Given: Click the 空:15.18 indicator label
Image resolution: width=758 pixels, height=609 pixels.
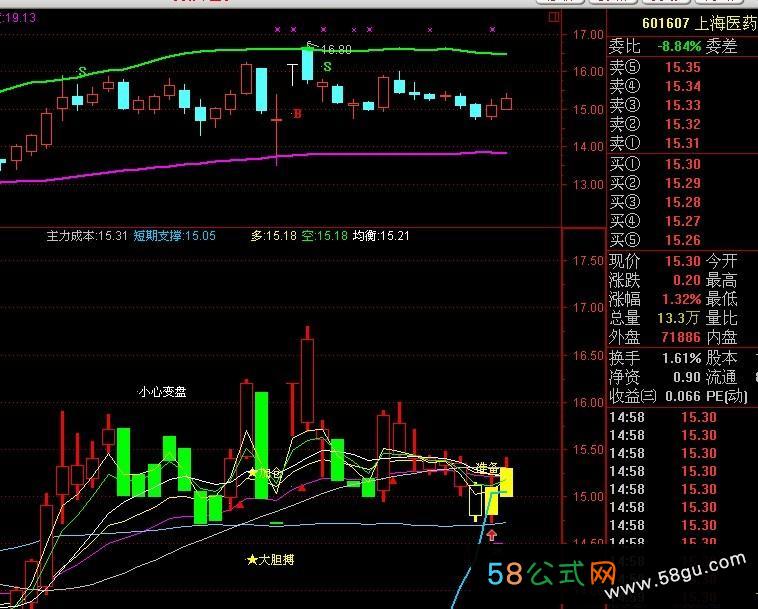Looking at the screenshot, I should 325,236.
